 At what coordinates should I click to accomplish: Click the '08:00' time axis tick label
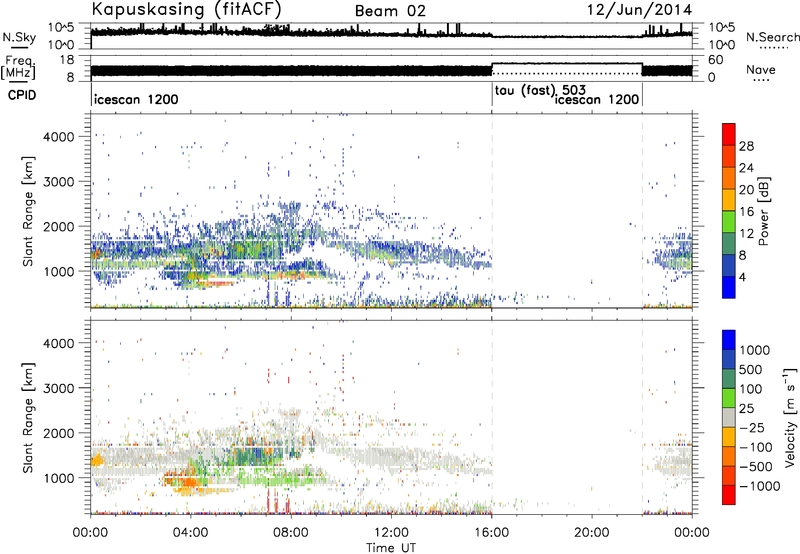point(291,533)
